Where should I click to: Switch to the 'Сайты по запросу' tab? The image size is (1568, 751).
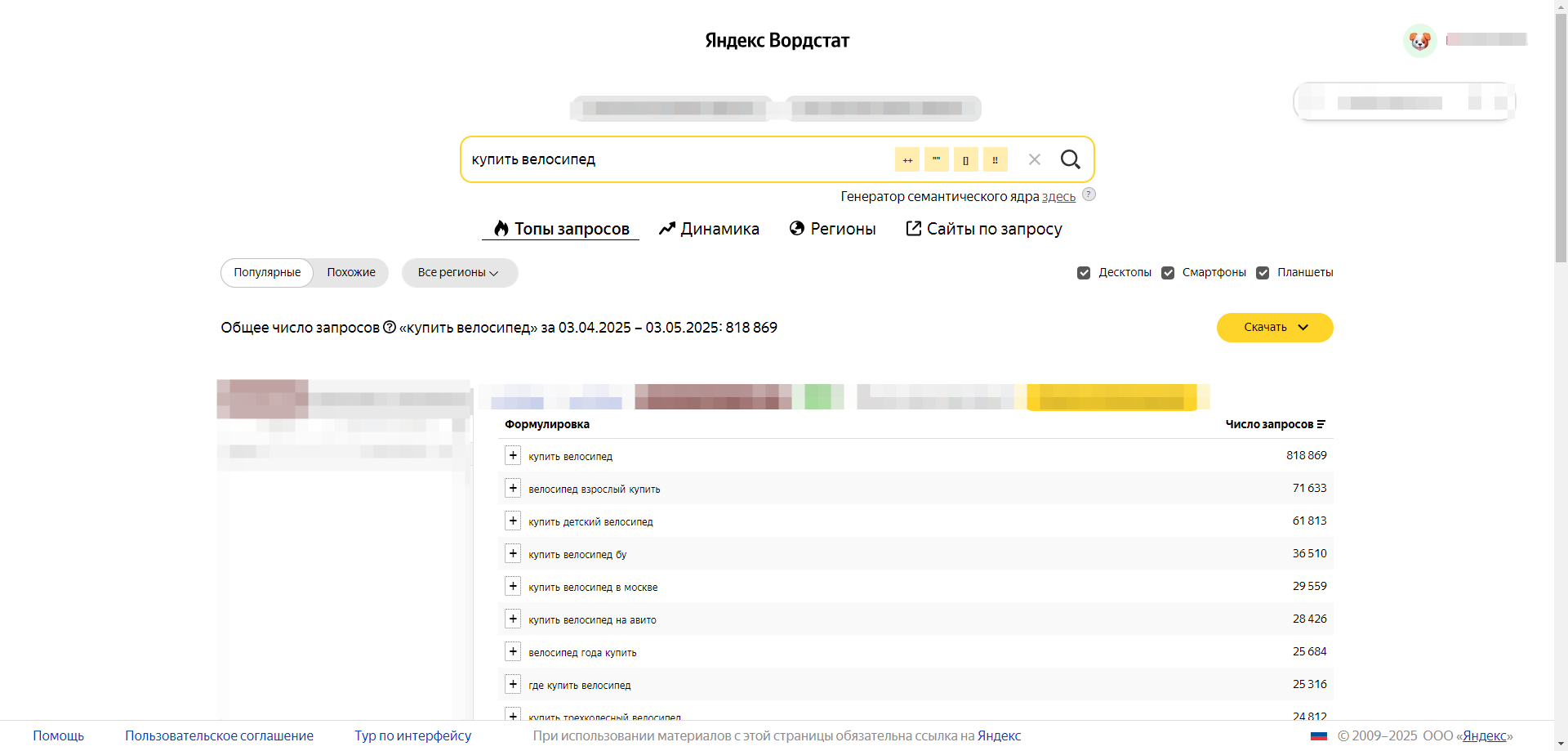[984, 229]
